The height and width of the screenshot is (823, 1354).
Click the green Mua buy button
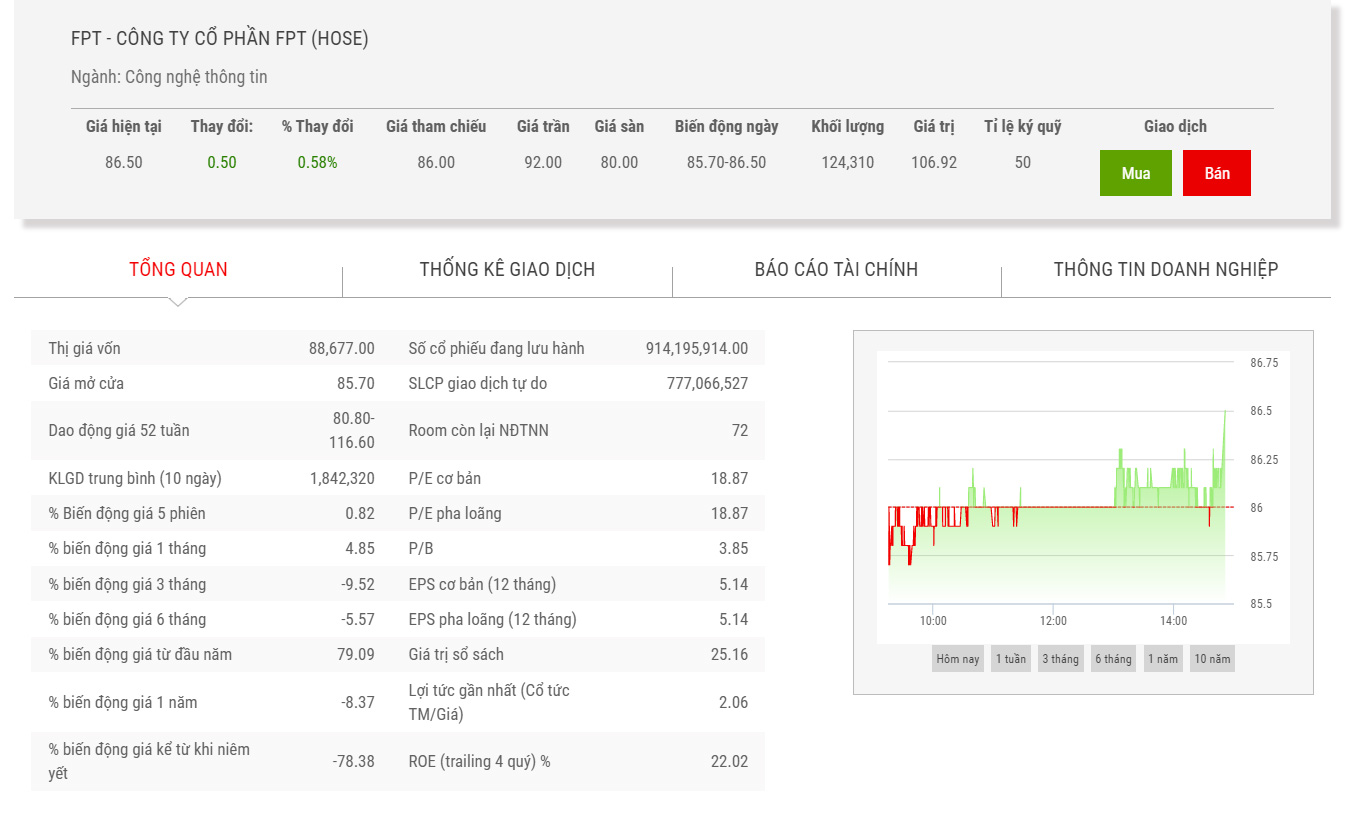point(1135,173)
